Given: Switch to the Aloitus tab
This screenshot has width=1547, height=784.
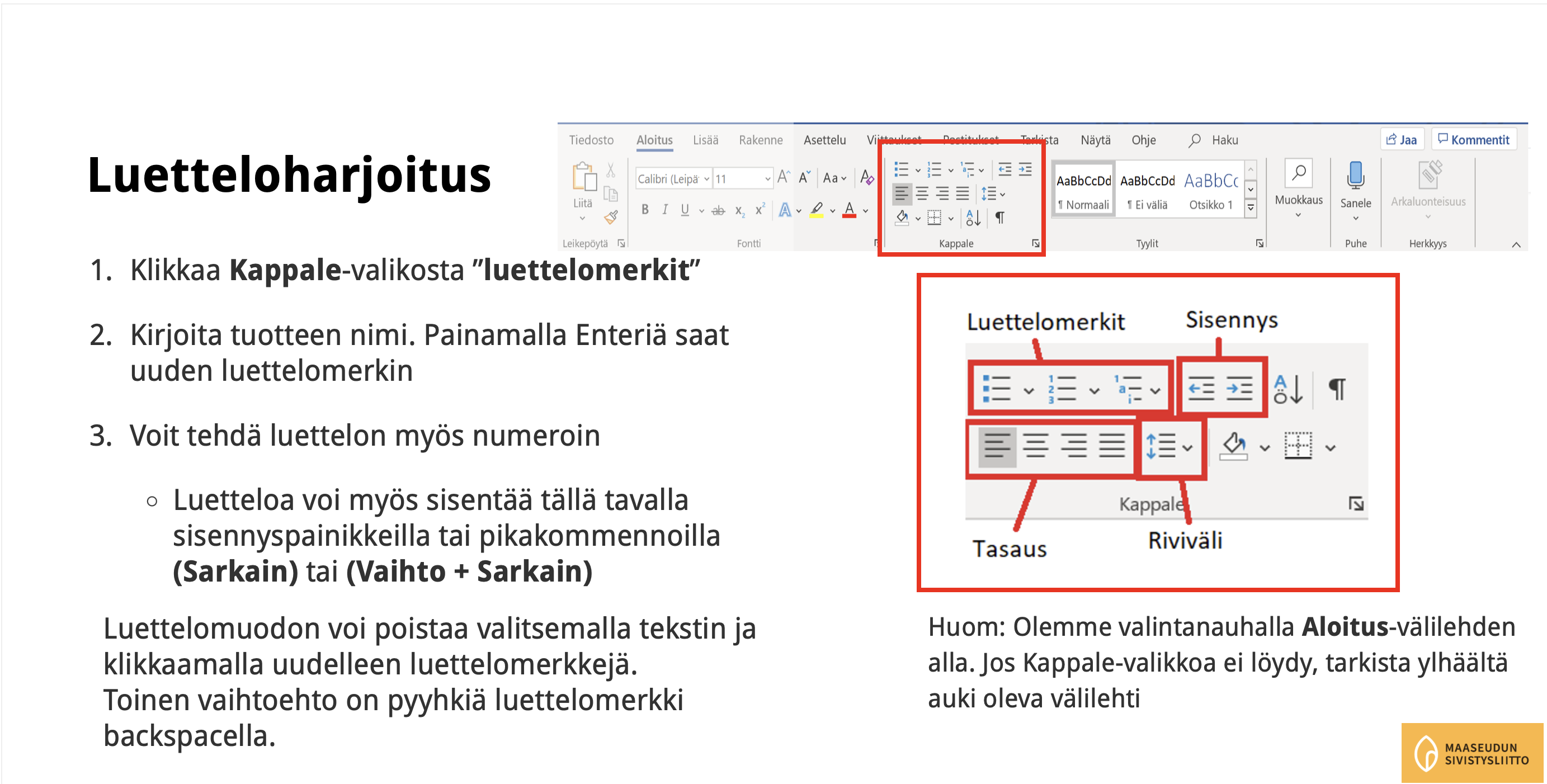Looking at the screenshot, I should pos(654,140).
